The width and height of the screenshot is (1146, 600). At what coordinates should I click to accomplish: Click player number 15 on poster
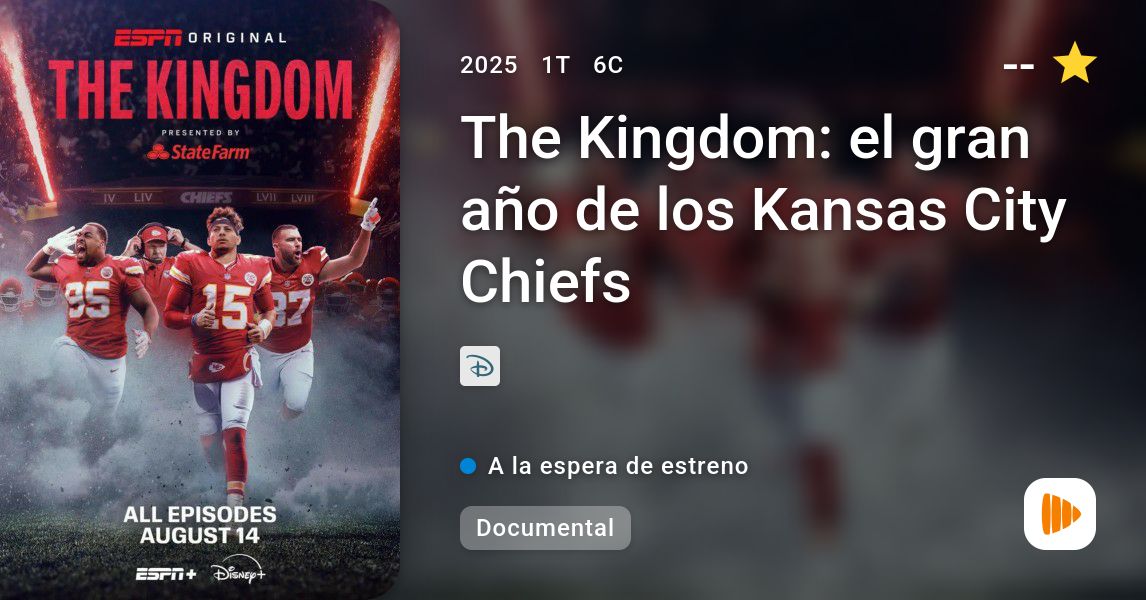coord(226,306)
